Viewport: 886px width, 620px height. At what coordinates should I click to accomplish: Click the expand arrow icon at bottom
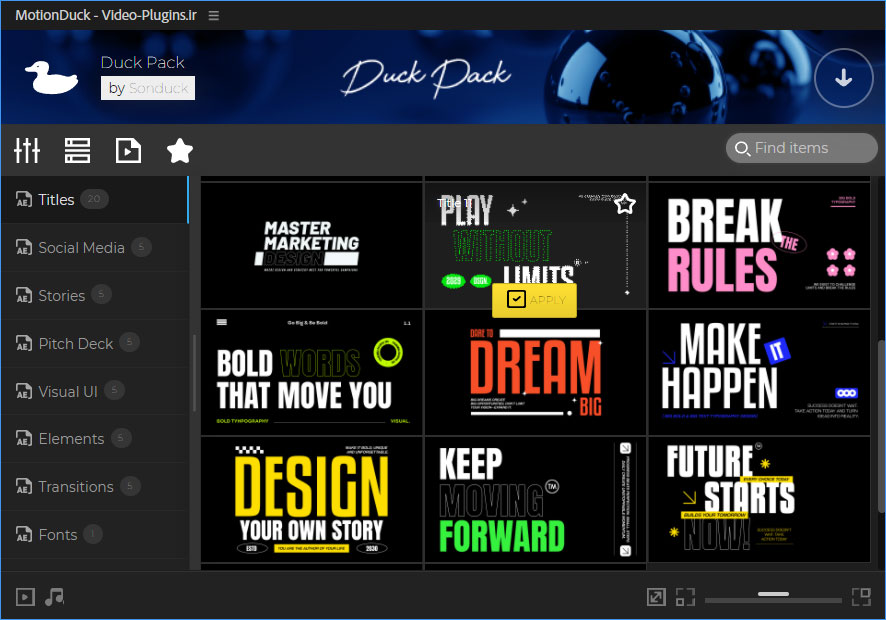click(x=656, y=597)
